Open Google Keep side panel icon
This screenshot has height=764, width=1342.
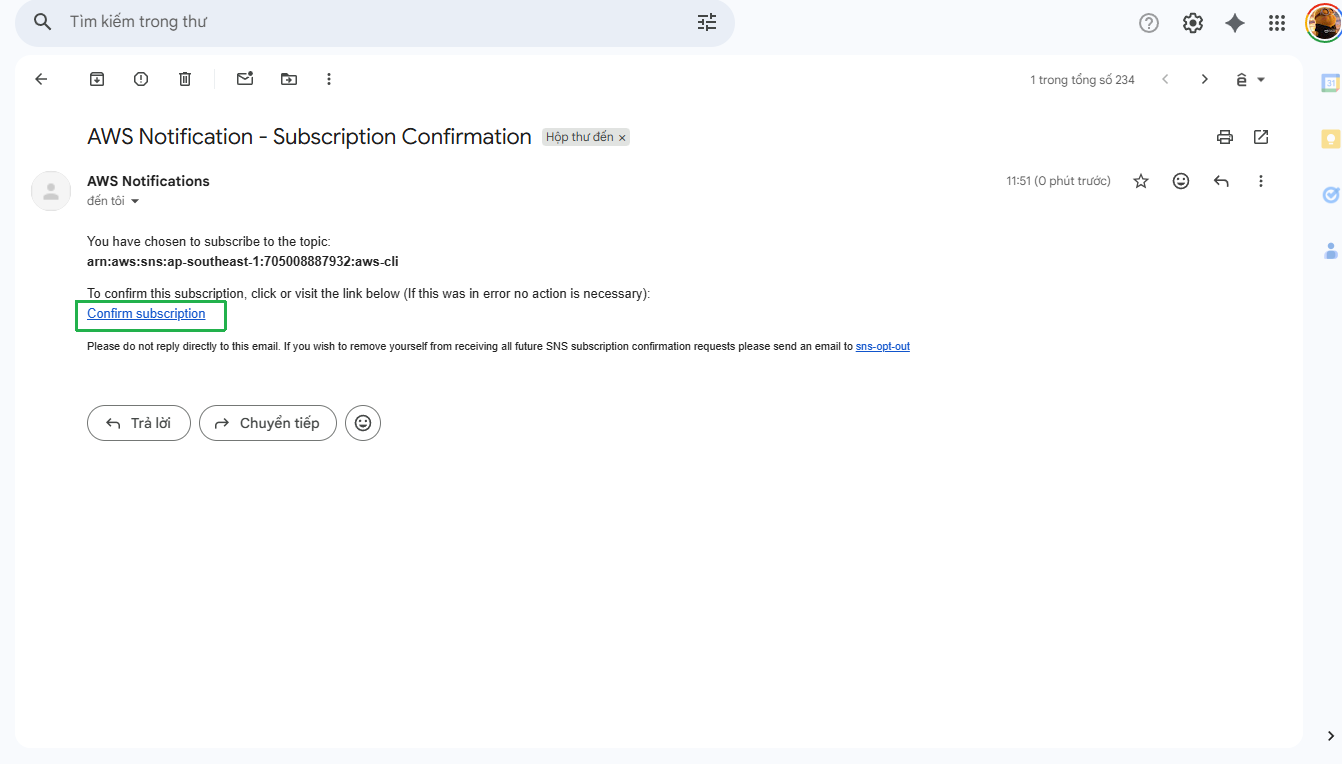pyautogui.click(x=1330, y=140)
